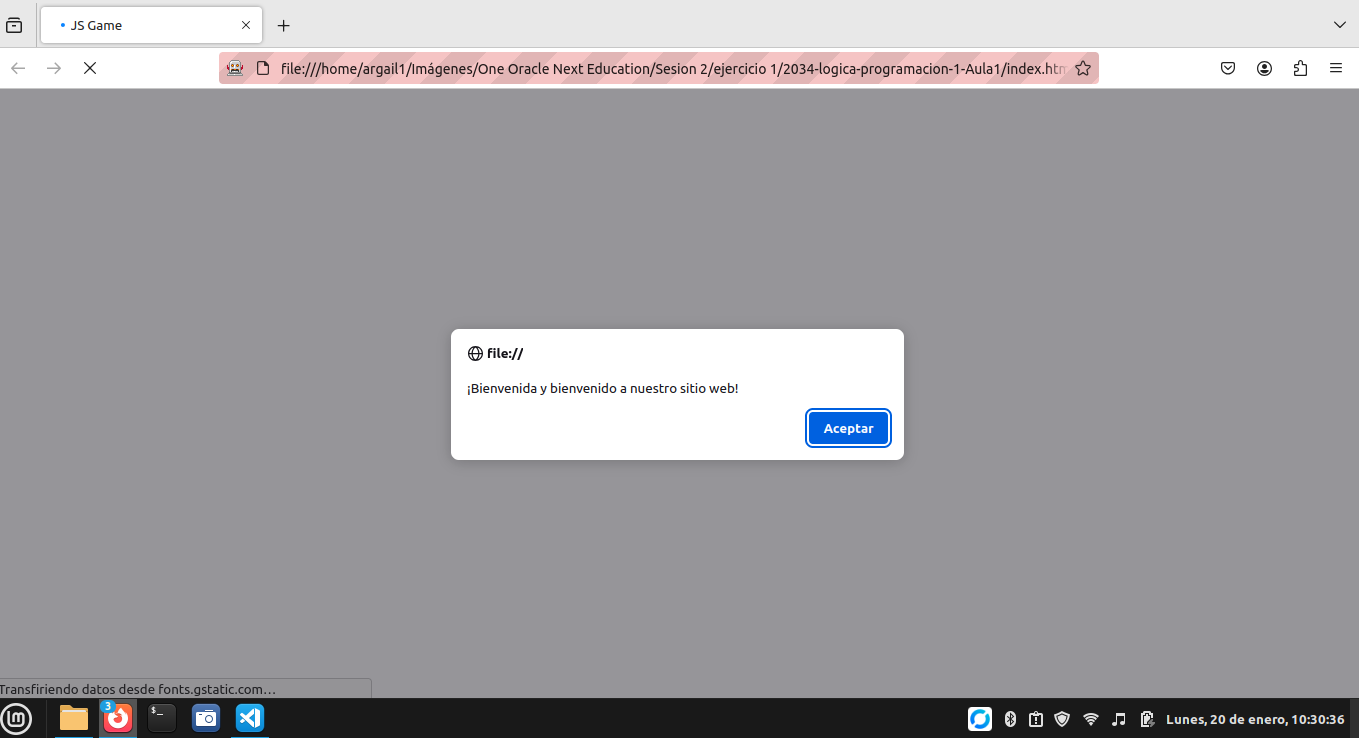The image size is (1359, 738).
Task: Open the hamburger application menu
Action: tap(1336, 68)
